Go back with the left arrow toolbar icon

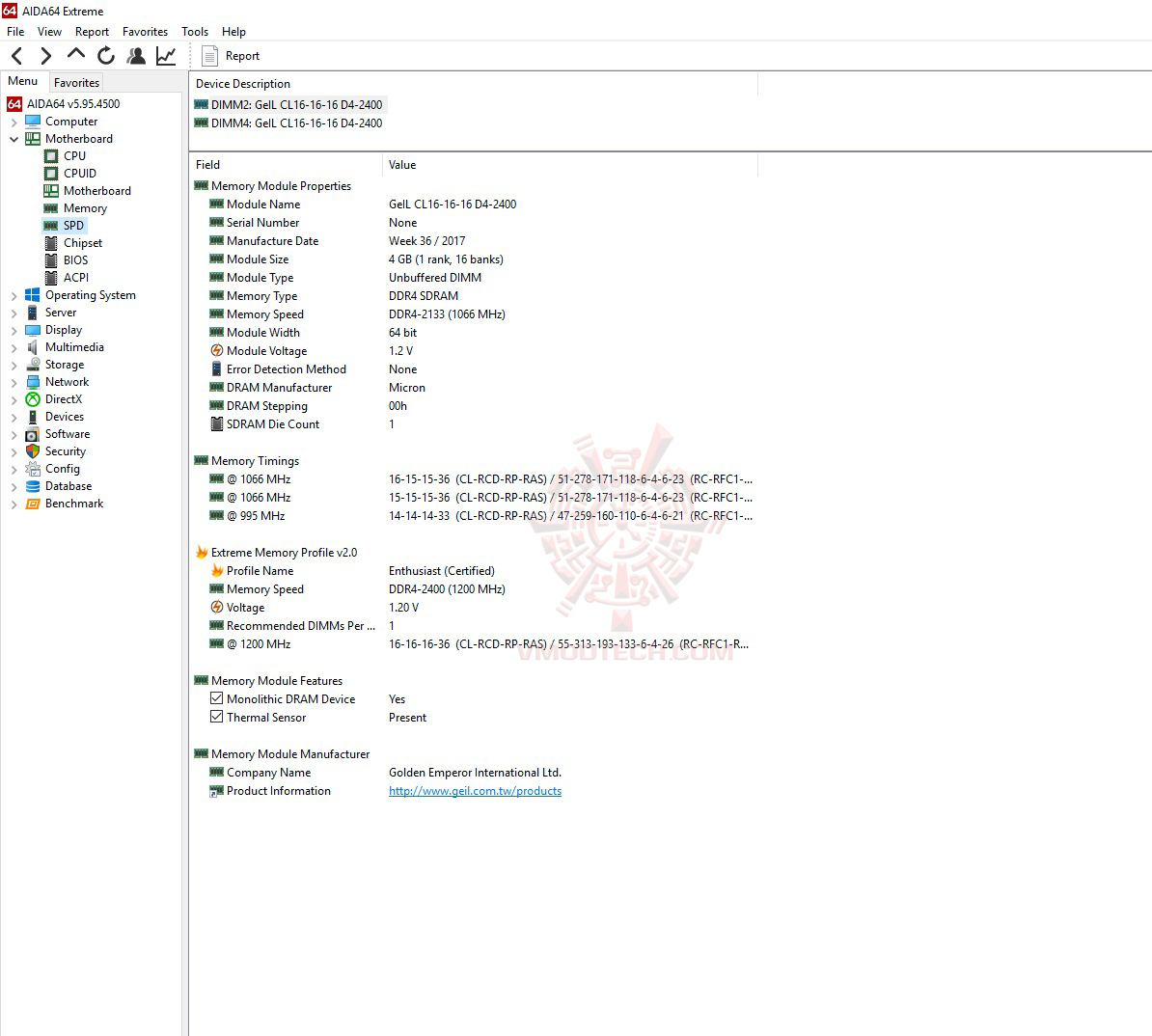tap(17, 56)
